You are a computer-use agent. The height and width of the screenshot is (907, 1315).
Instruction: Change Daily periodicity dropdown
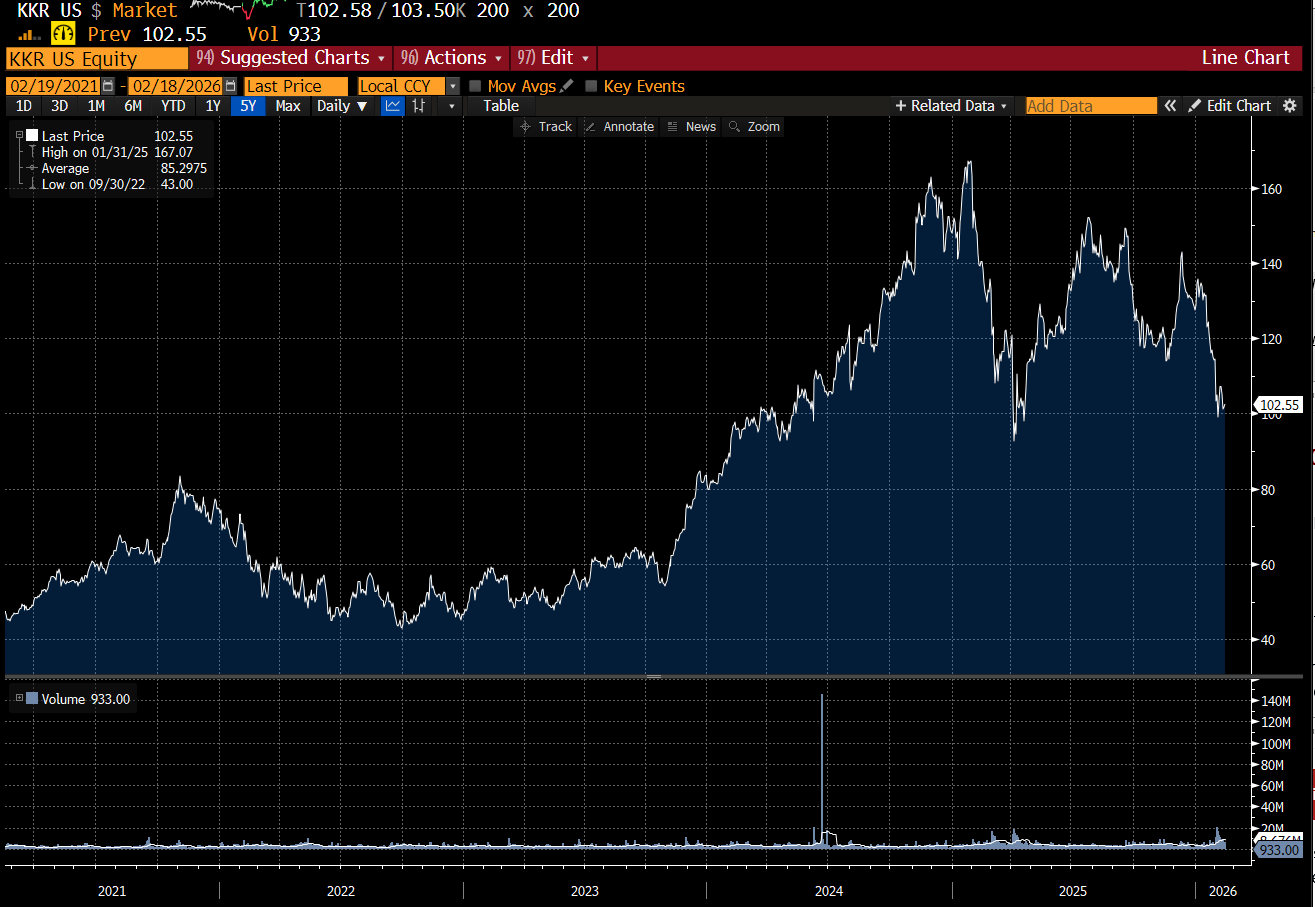[x=342, y=106]
